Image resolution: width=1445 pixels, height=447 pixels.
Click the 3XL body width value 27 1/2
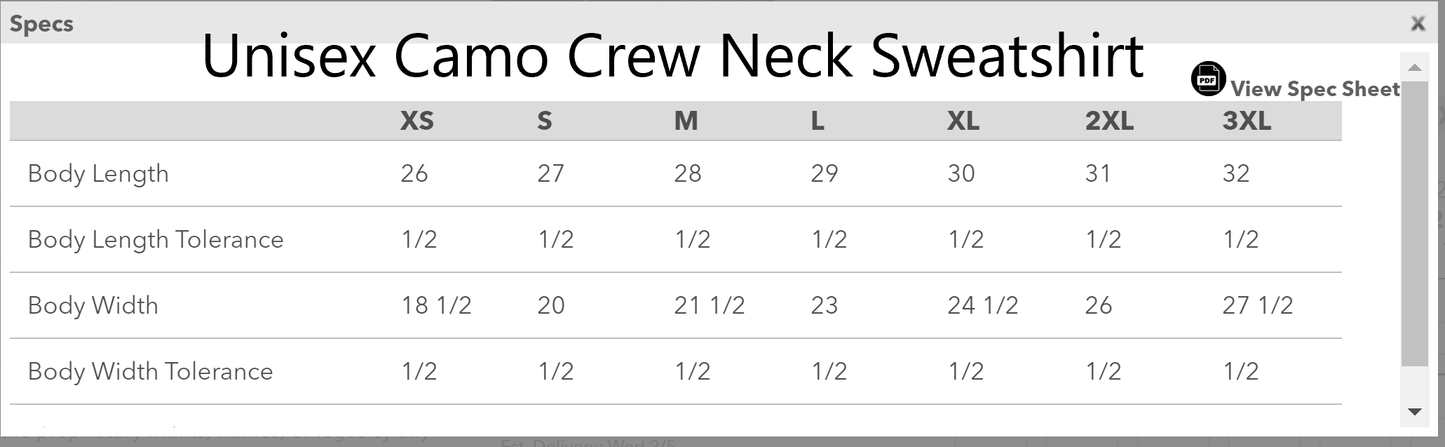1258,306
